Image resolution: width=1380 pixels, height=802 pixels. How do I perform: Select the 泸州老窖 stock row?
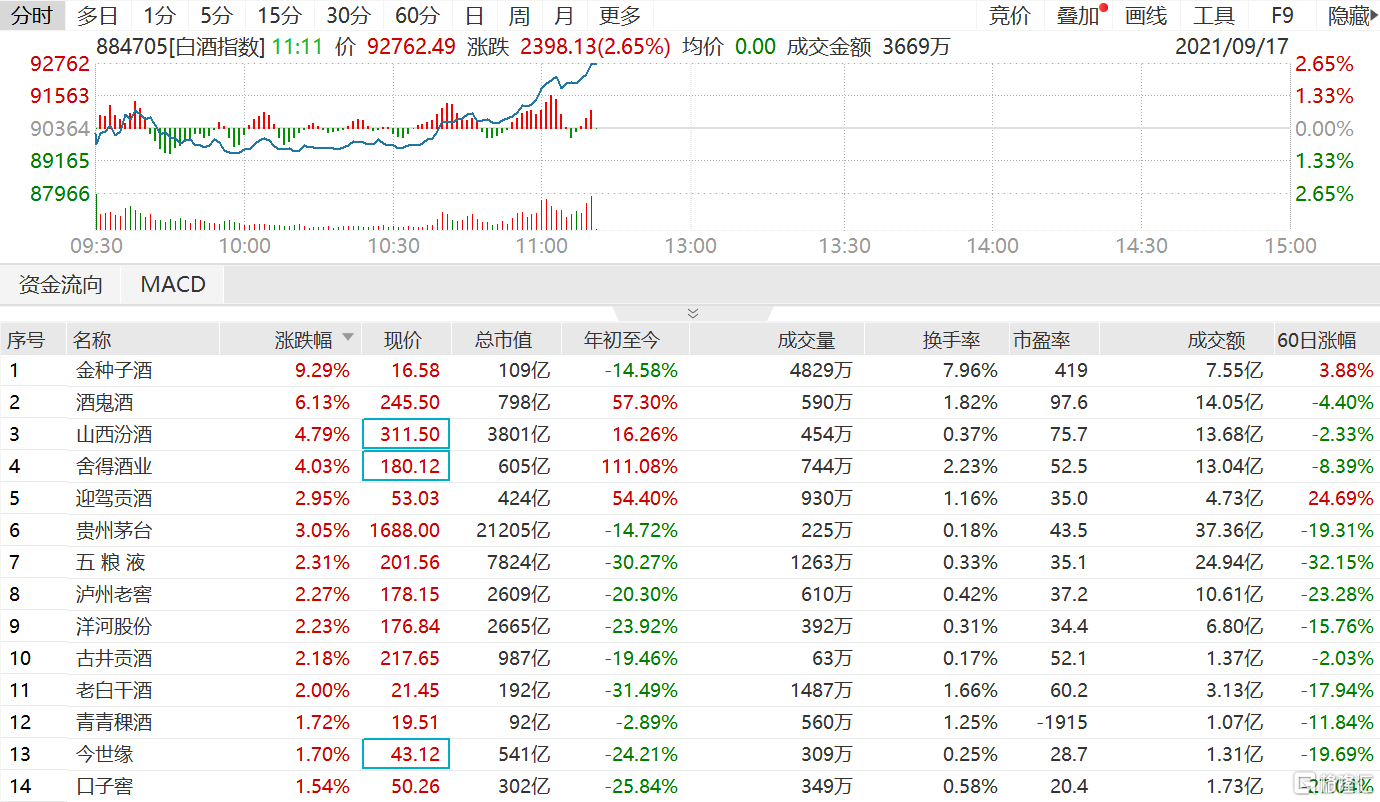[x=690, y=594]
